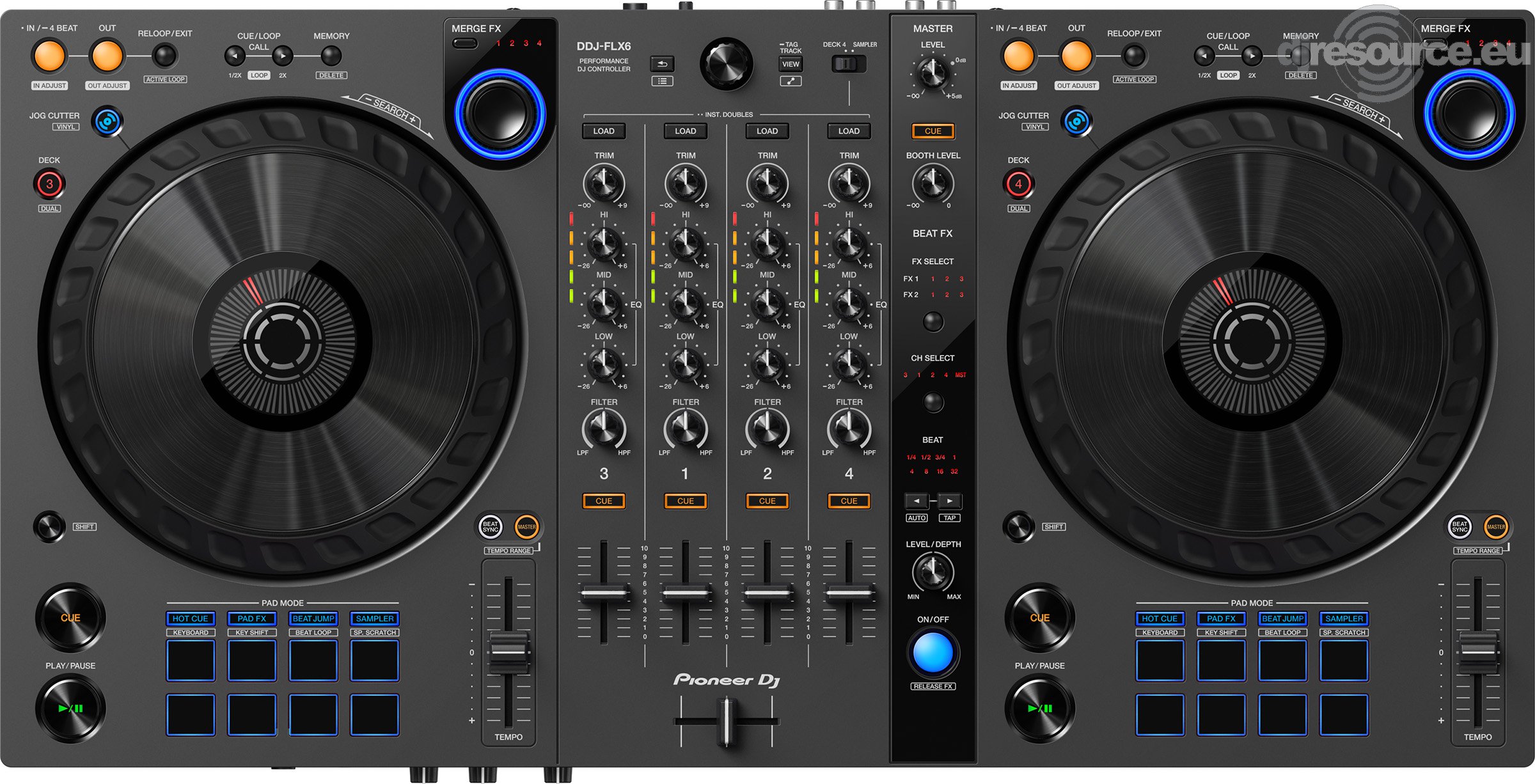This screenshot has width=1535, height=784.
Task: Click right deck TEMPO slider handle
Action: click(x=1478, y=652)
